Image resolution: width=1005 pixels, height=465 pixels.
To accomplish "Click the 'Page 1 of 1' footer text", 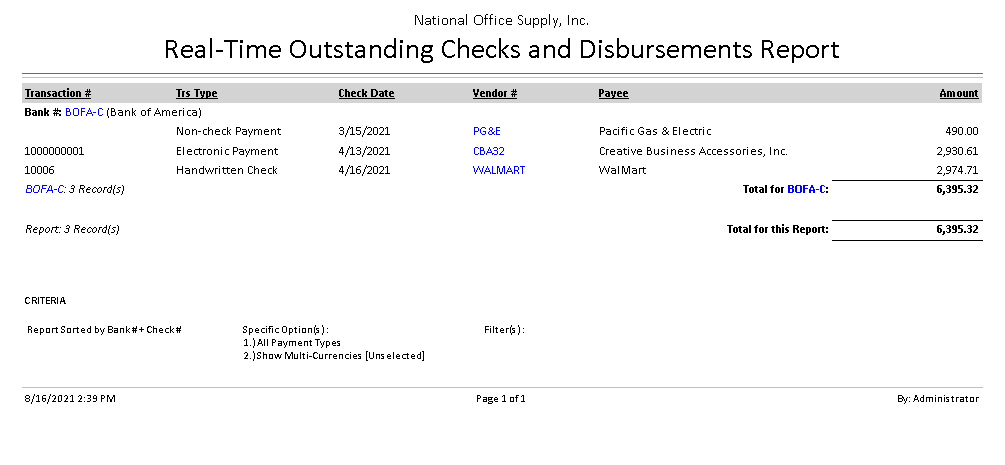I will click(x=500, y=399).
